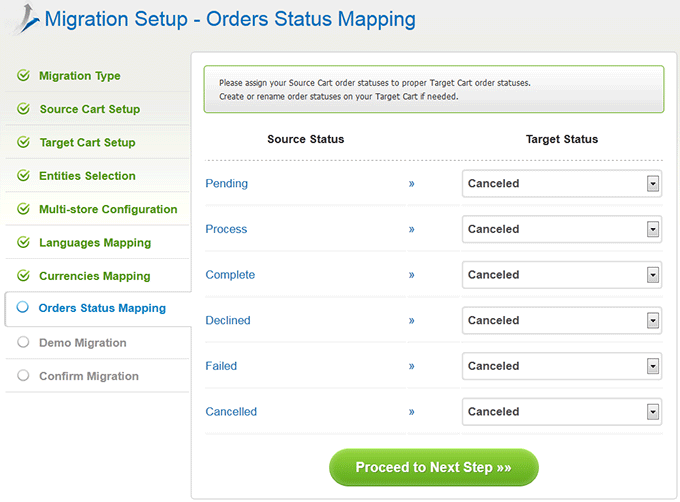
Task: Click the checkmark icon beside Currencies Mapping
Action: coord(23,275)
